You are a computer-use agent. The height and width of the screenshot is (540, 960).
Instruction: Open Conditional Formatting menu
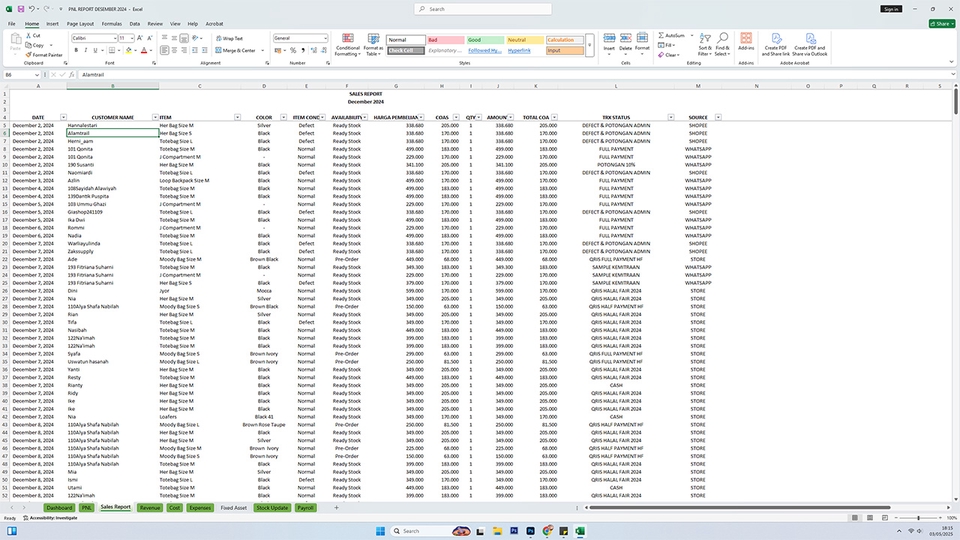coord(347,45)
